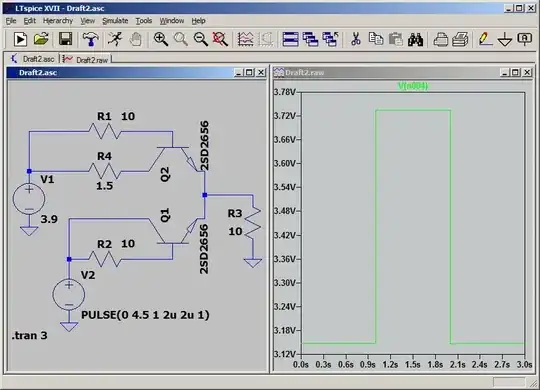Viewport: 540px width, 390px height.
Task: Click the Copy toolbar icon
Action: pyautogui.click(x=376, y=39)
